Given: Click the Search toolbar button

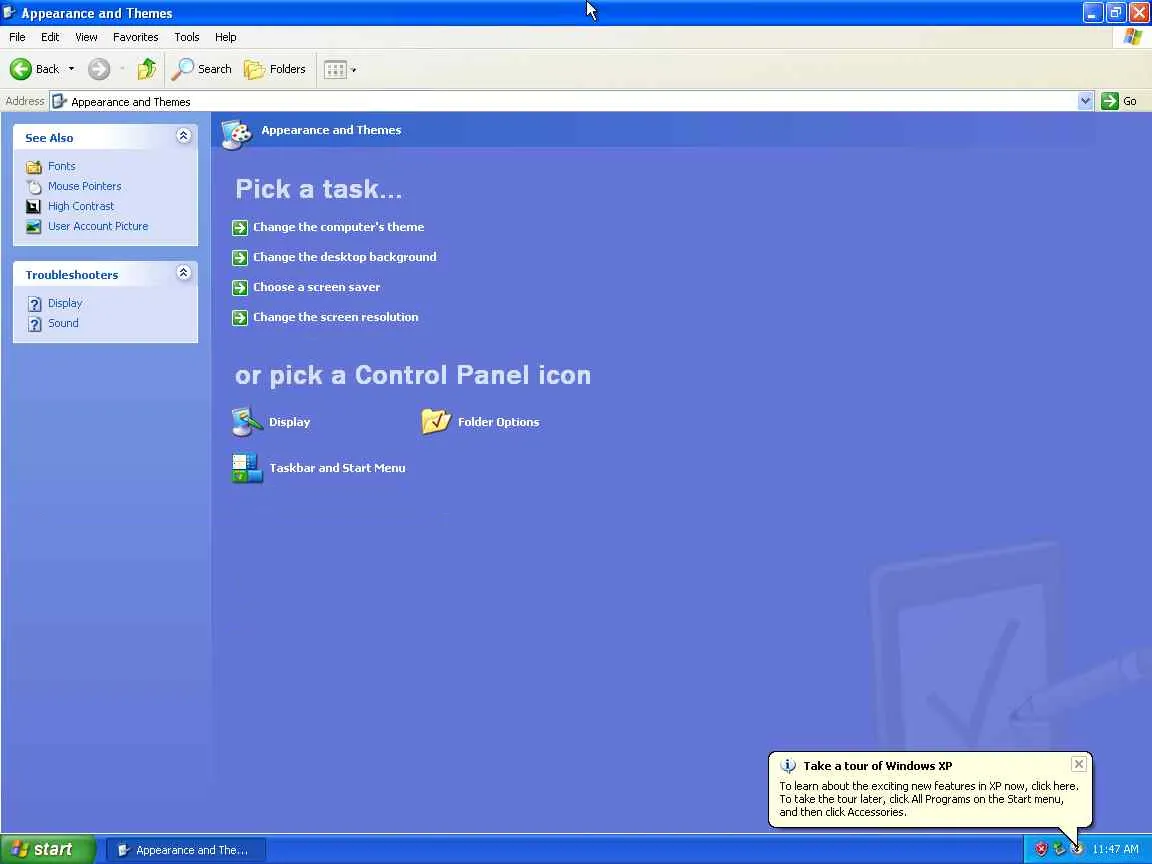Looking at the screenshot, I should coord(201,69).
